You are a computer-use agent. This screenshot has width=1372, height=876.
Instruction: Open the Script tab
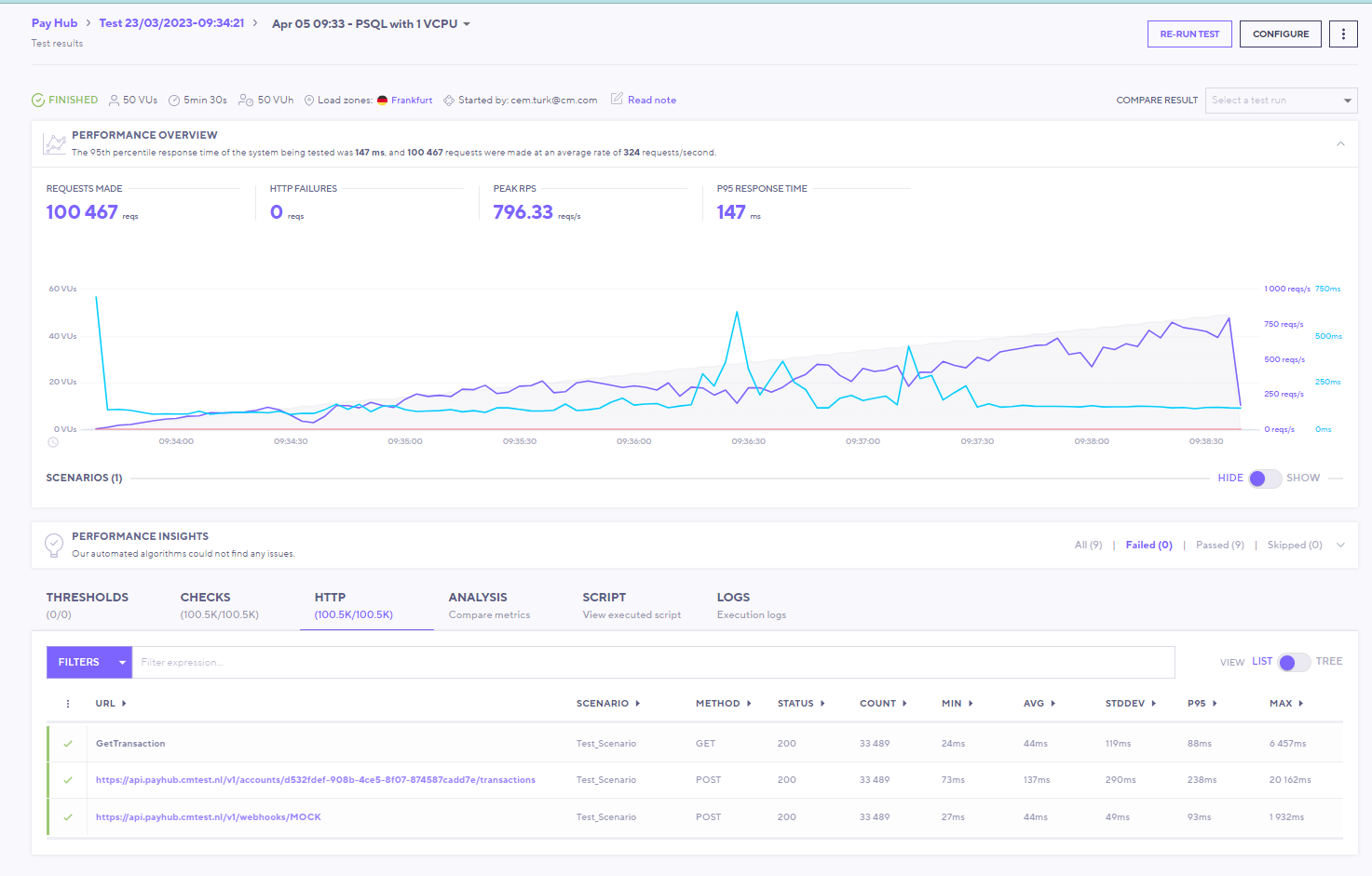coord(632,604)
